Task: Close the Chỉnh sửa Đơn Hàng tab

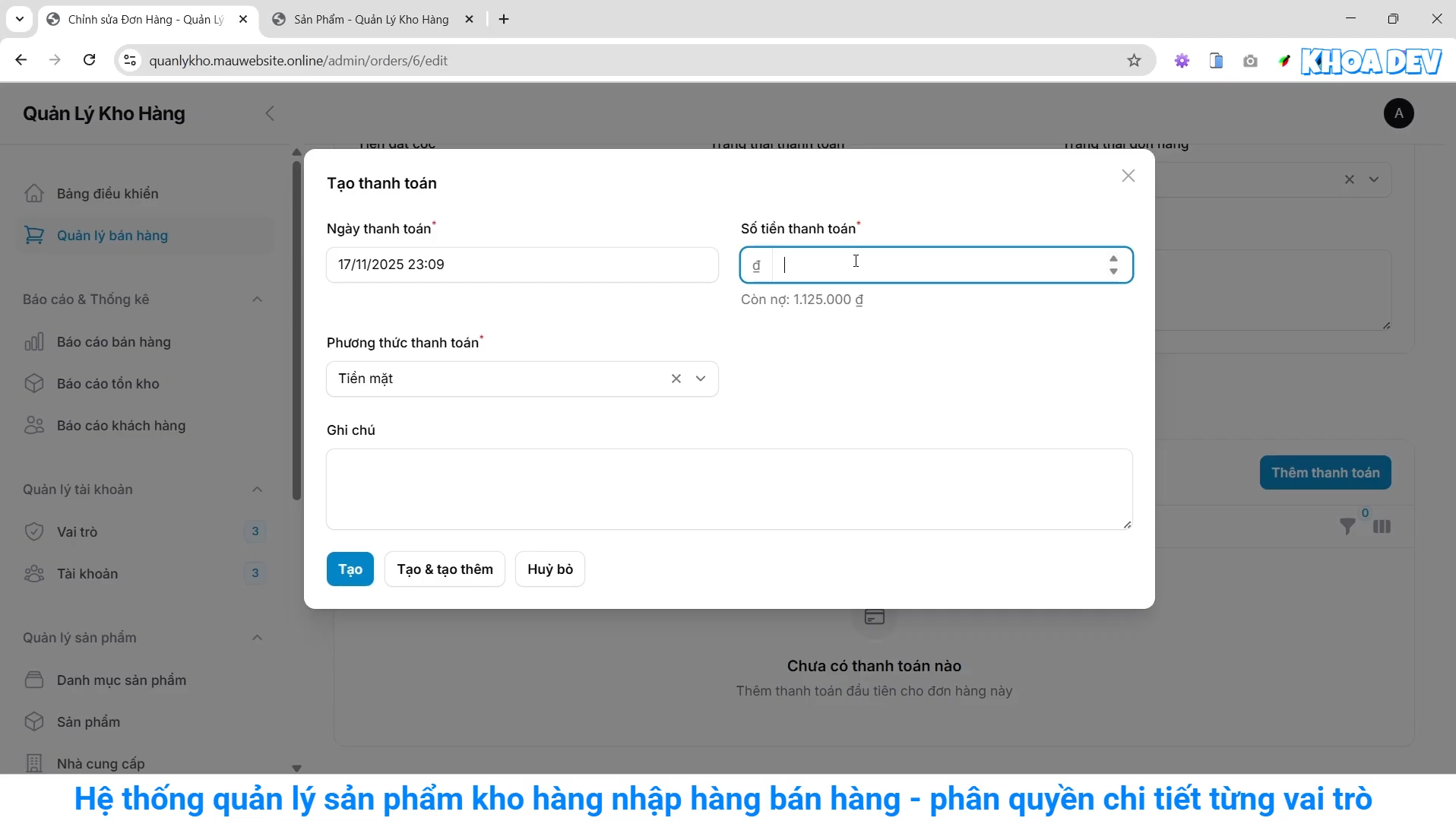Action: coord(243,20)
